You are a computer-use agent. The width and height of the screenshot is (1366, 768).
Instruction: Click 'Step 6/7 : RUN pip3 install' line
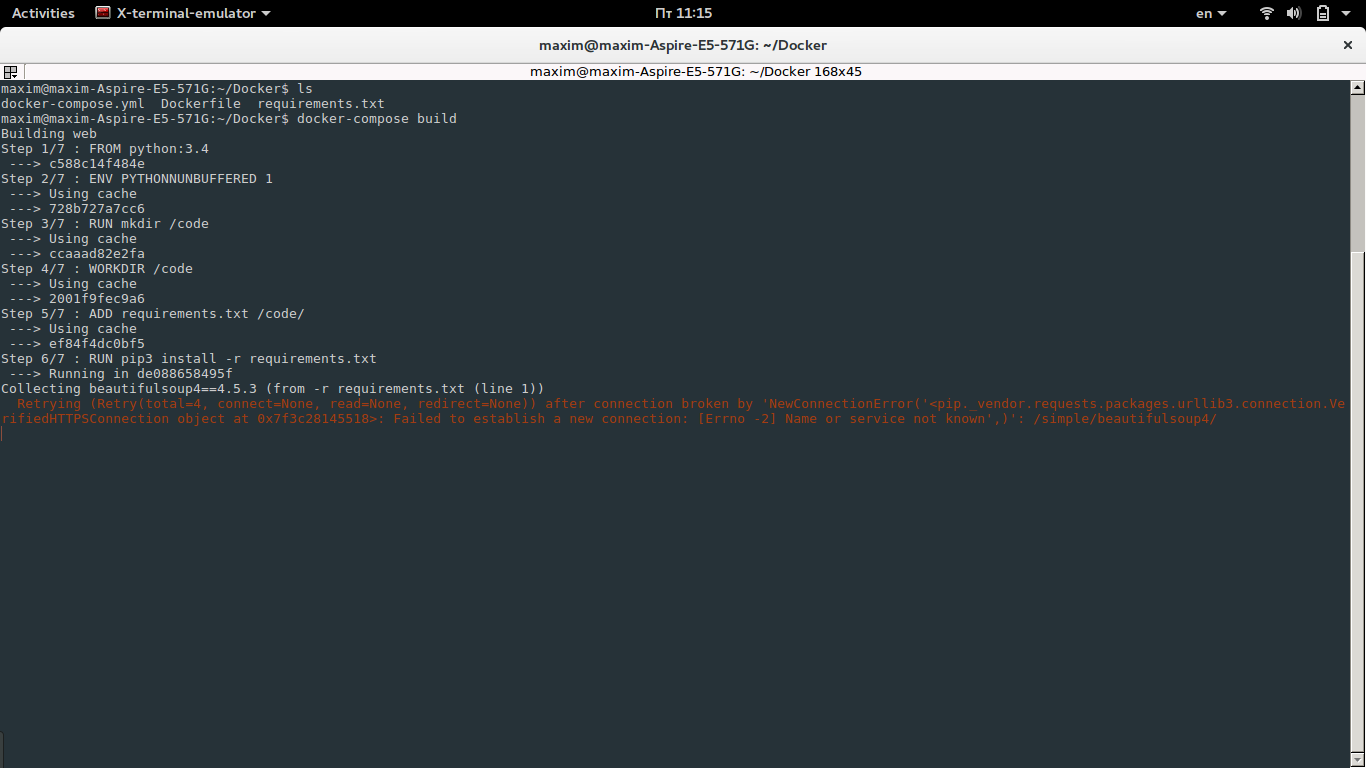189,359
